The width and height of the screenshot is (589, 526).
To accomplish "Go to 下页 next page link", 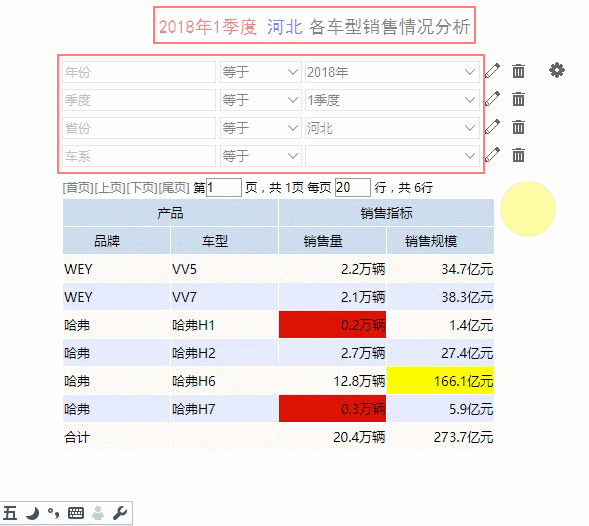I will tap(142, 187).
